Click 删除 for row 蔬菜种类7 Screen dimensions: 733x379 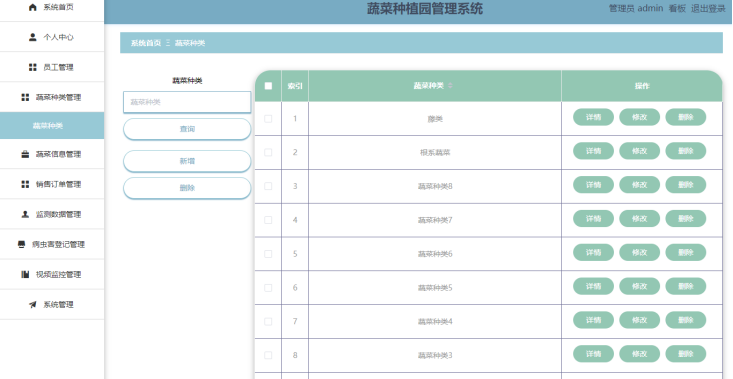point(686,219)
